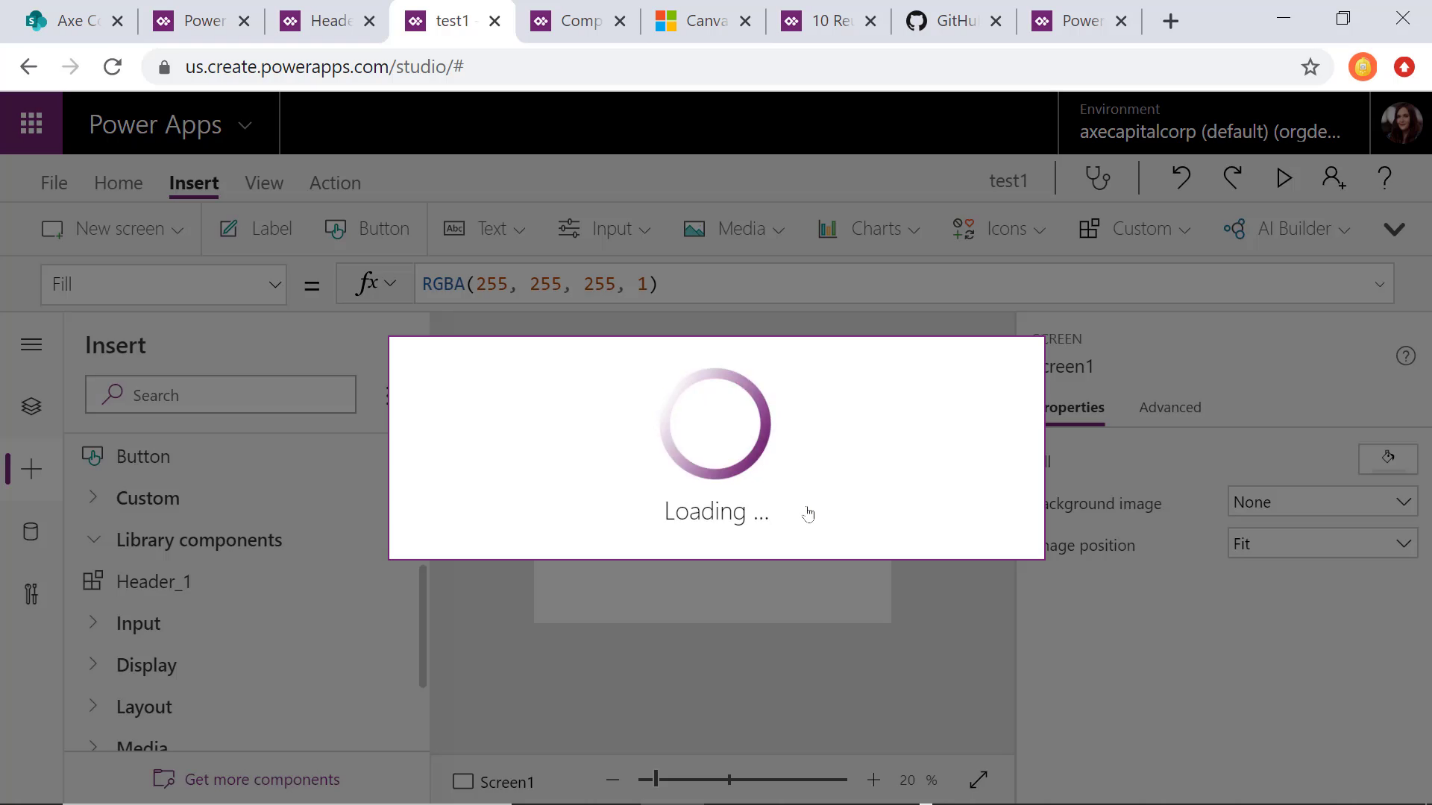Bookmark this page with star icon
1432x805 pixels.
1310,67
